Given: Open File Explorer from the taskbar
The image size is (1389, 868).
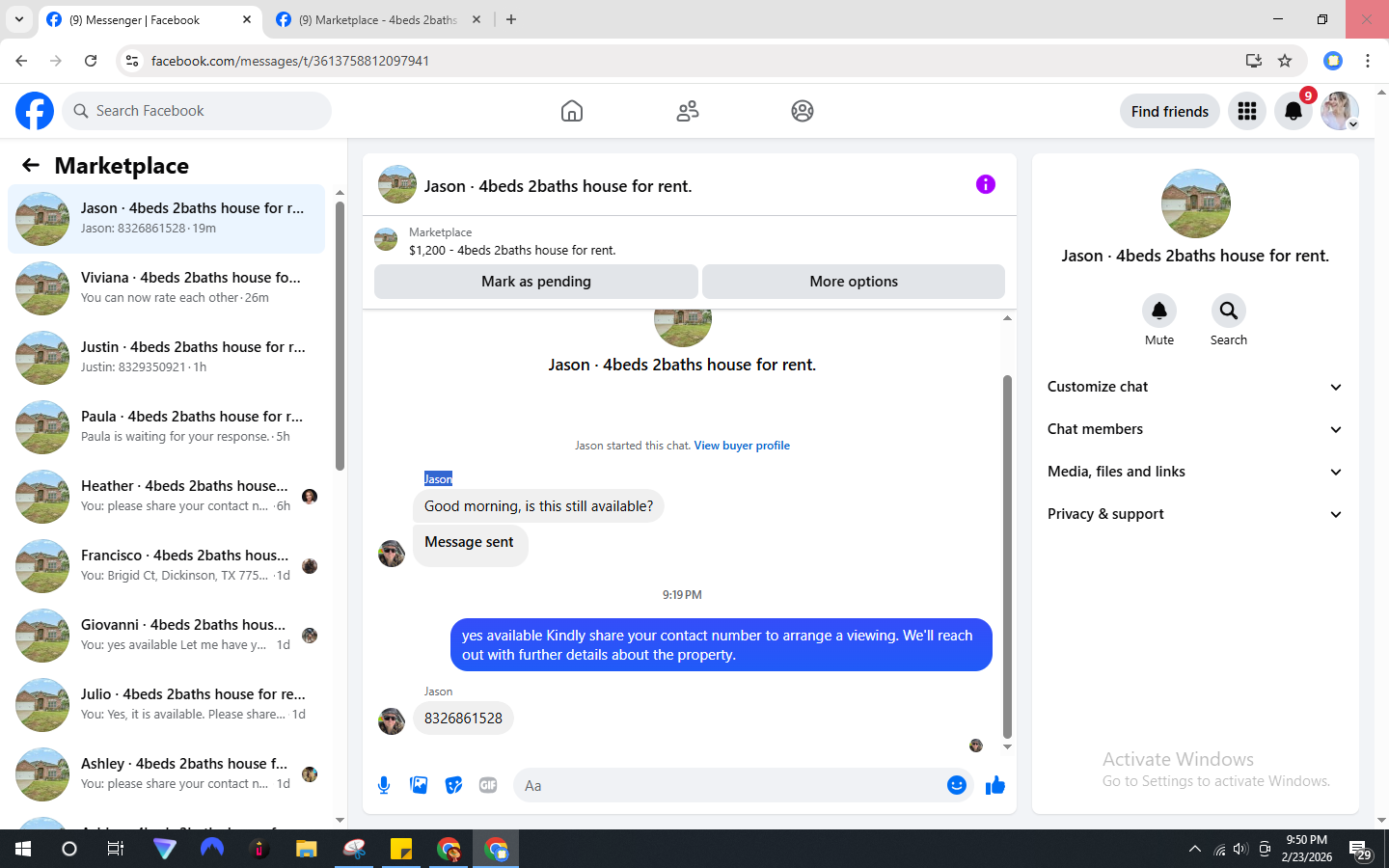Looking at the screenshot, I should pyautogui.click(x=307, y=849).
